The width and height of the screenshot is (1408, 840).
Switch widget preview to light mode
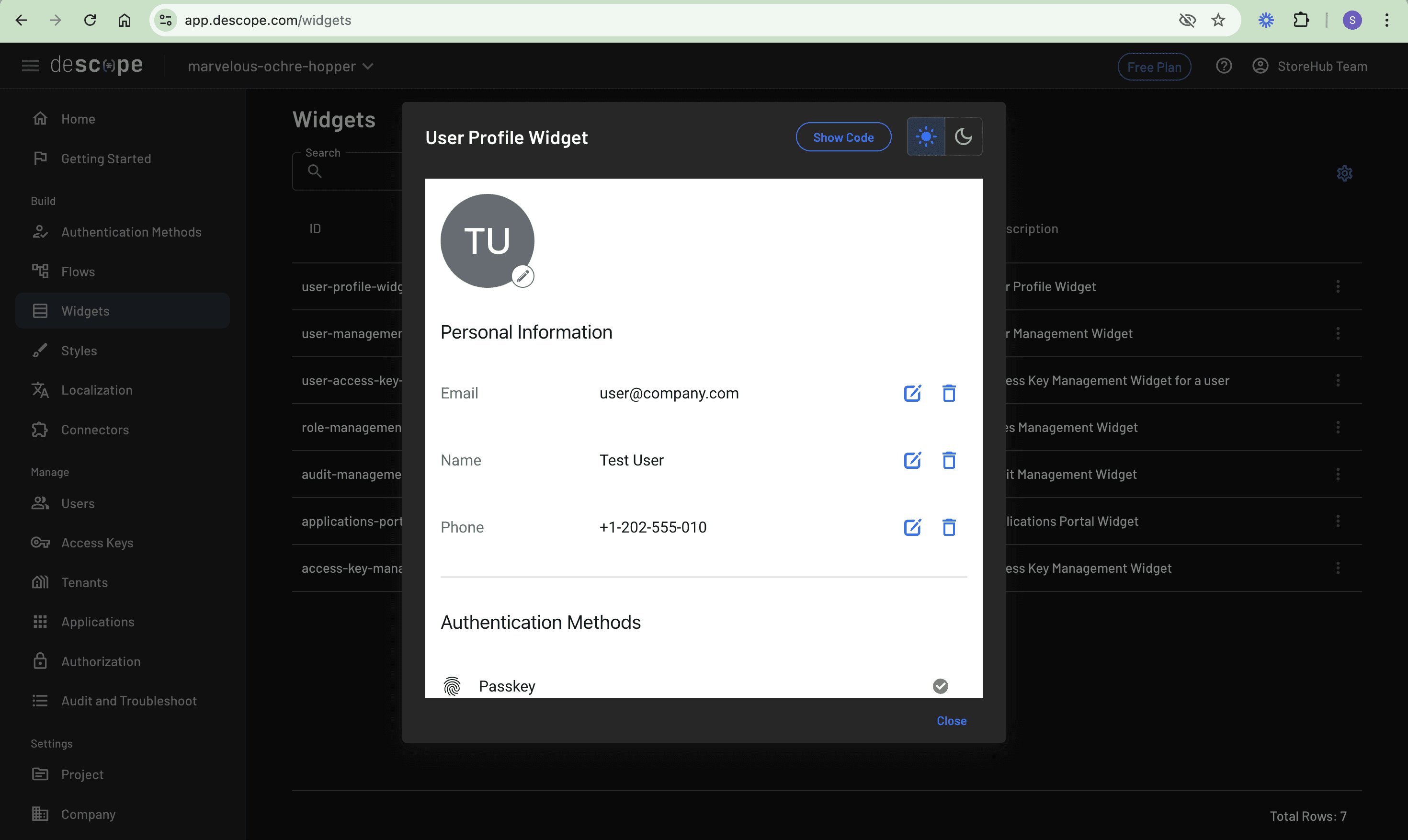pyautogui.click(x=926, y=137)
